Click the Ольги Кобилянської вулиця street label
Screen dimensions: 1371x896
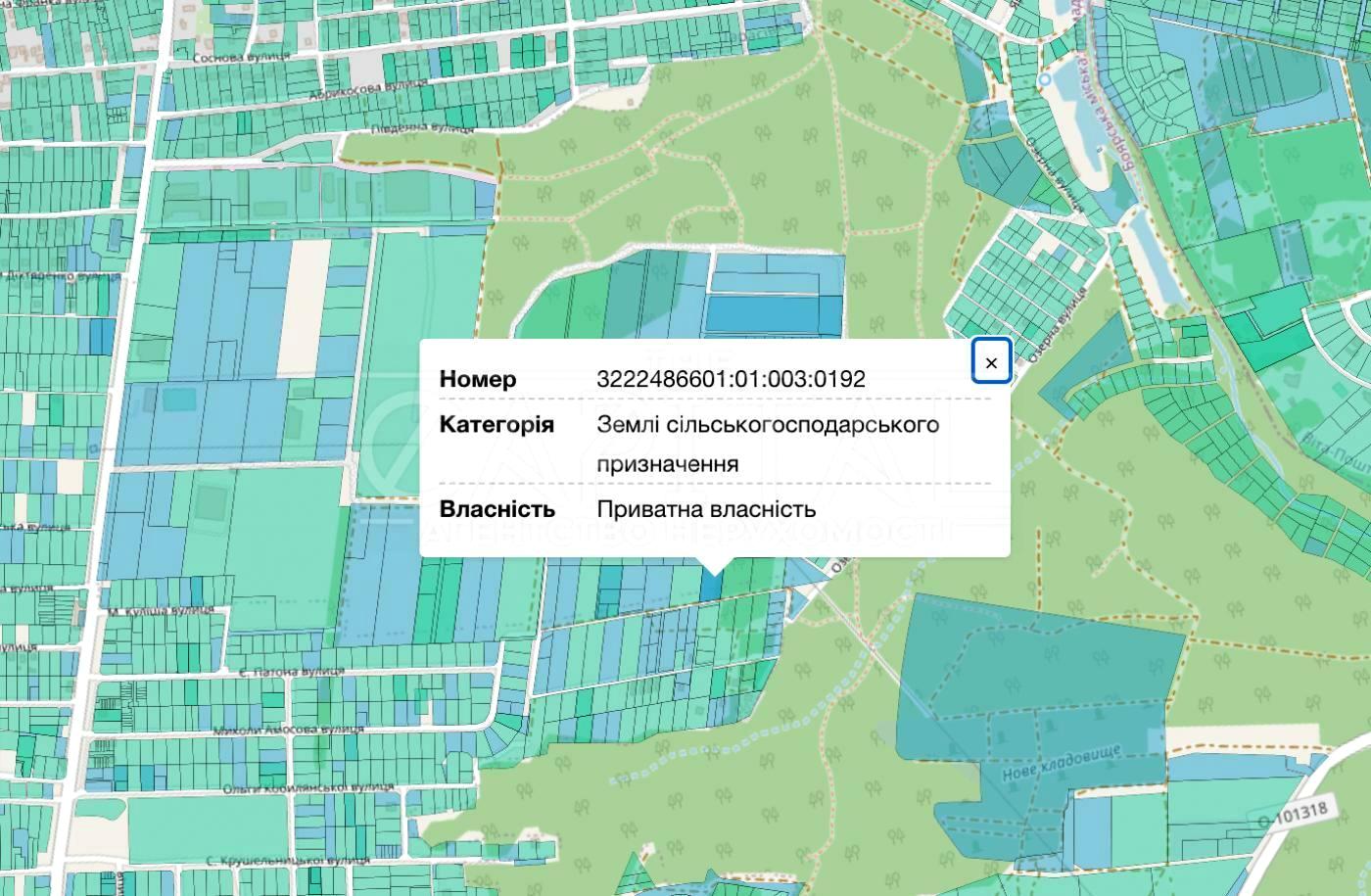pyautogui.click(x=307, y=787)
